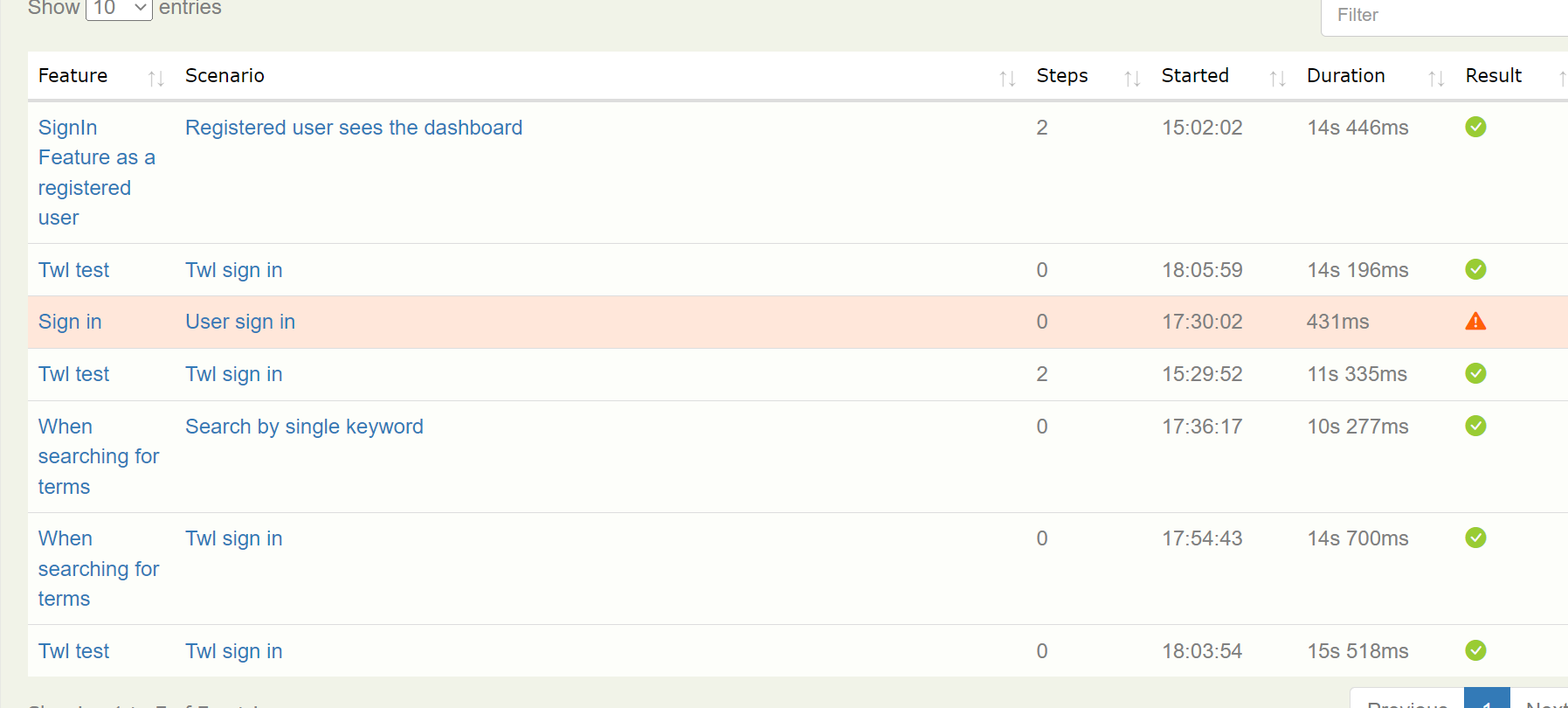Open the 'Search by single keyword' scenario
The width and height of the screenshot is (1568, 708).
pos(304,427)
